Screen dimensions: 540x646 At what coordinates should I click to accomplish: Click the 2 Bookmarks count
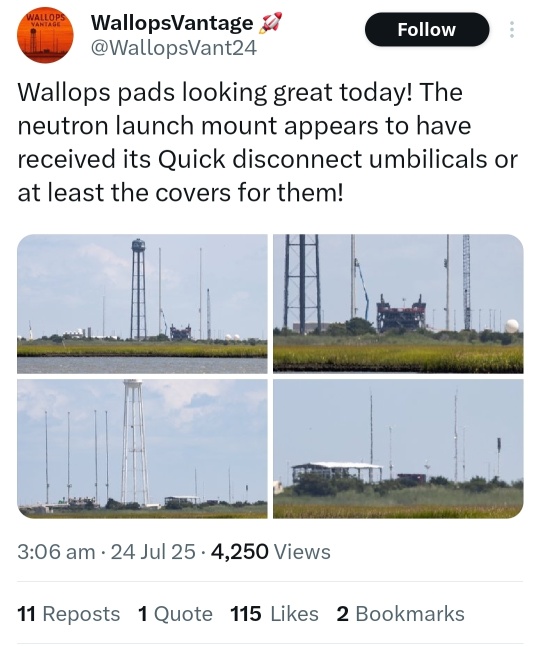click(x=400, y=613)
